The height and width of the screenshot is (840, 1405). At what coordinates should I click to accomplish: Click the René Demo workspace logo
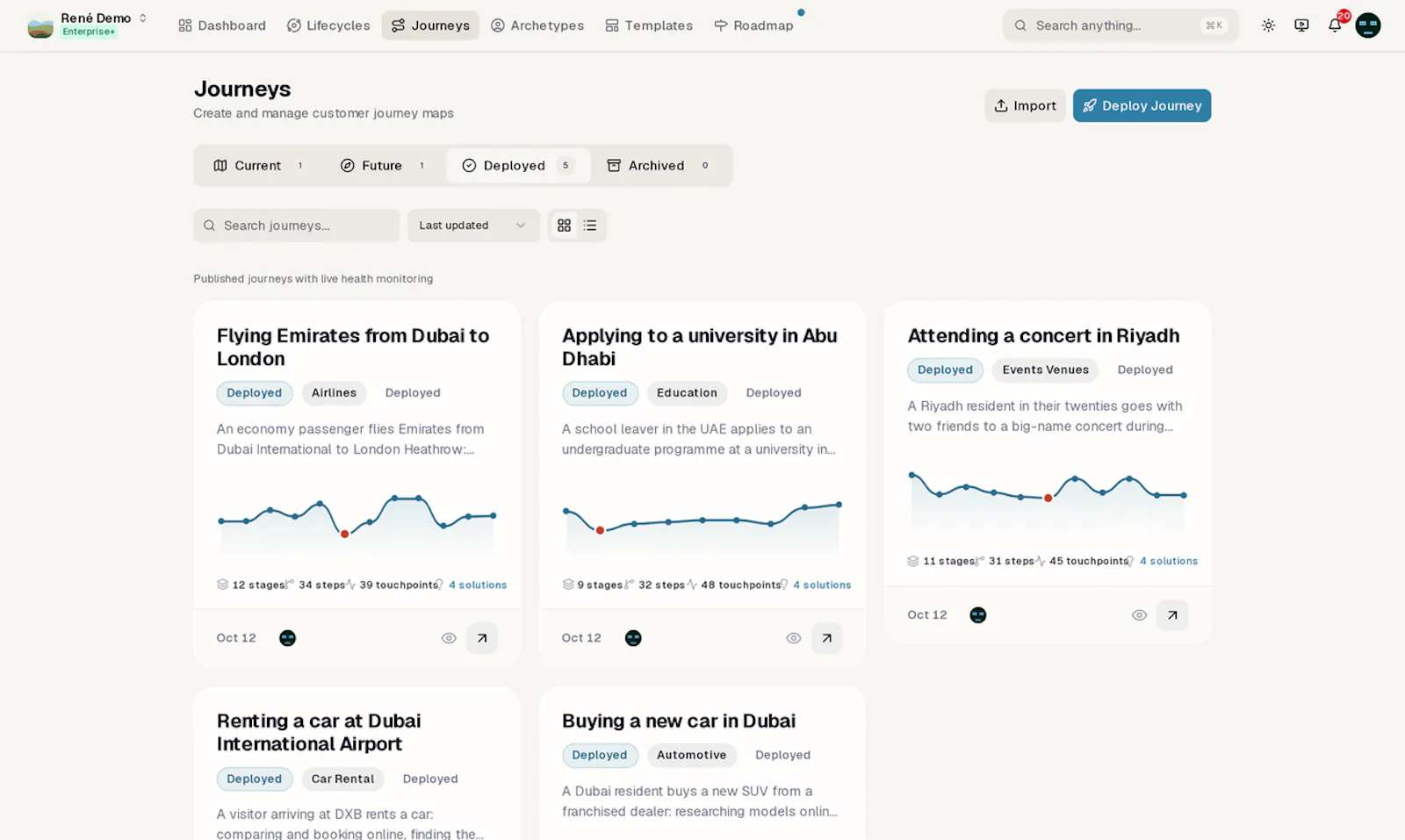[x=40, y=25]
